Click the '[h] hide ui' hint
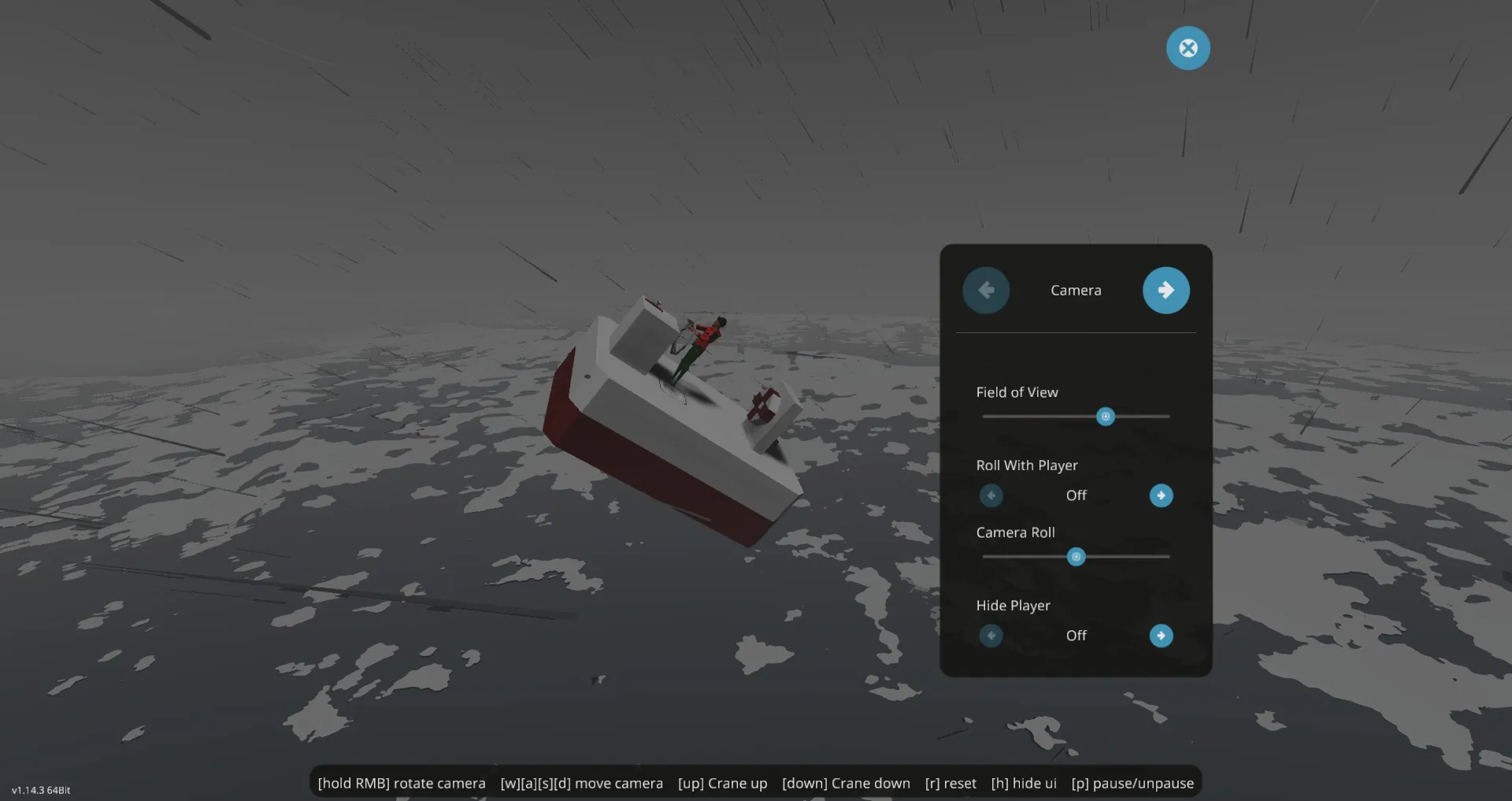This screenshot has height=801, width=1512. pyautogui.click(x=1024, y=784)
